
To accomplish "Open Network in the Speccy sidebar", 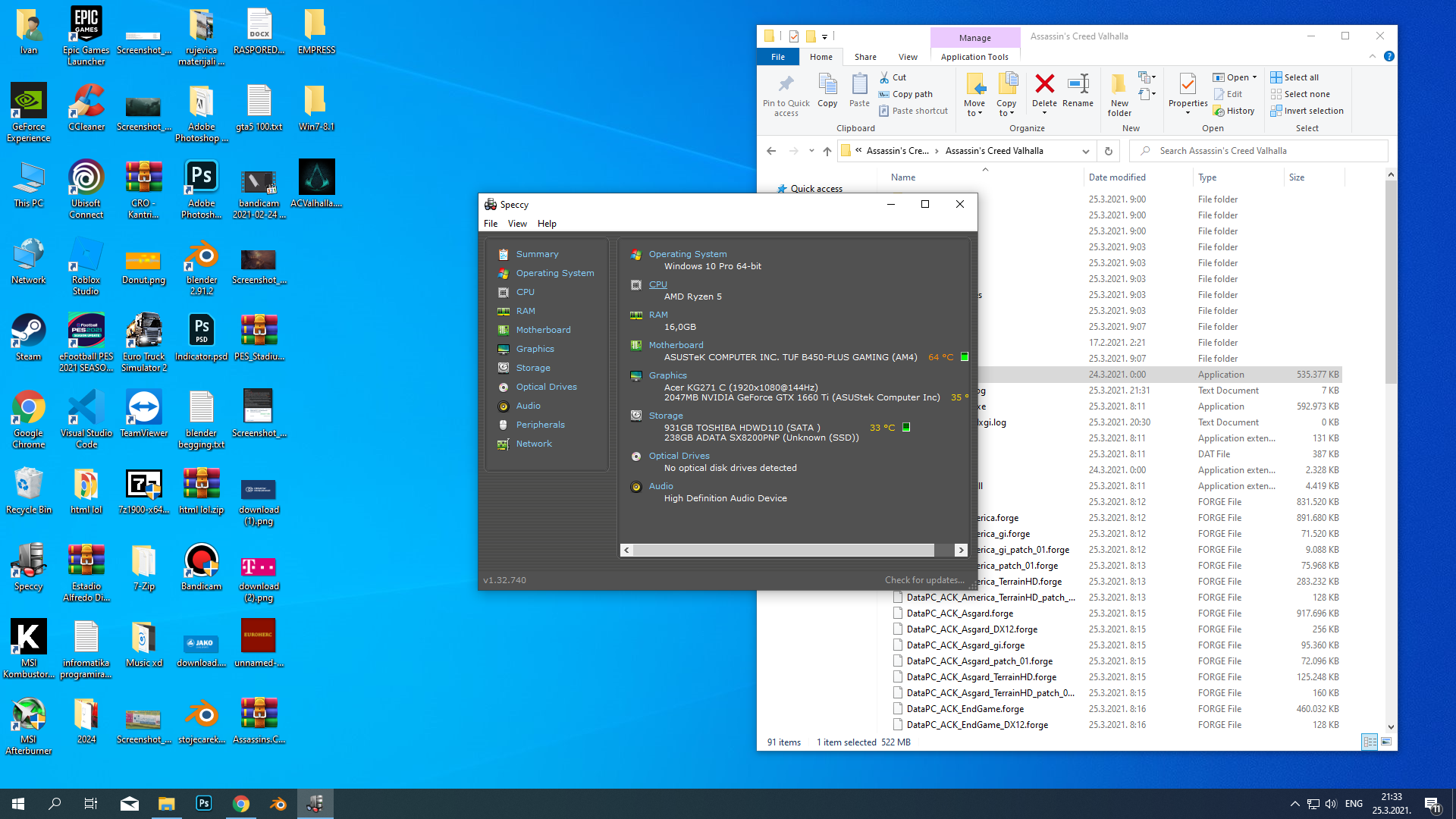I will click(x=534, y=444).
